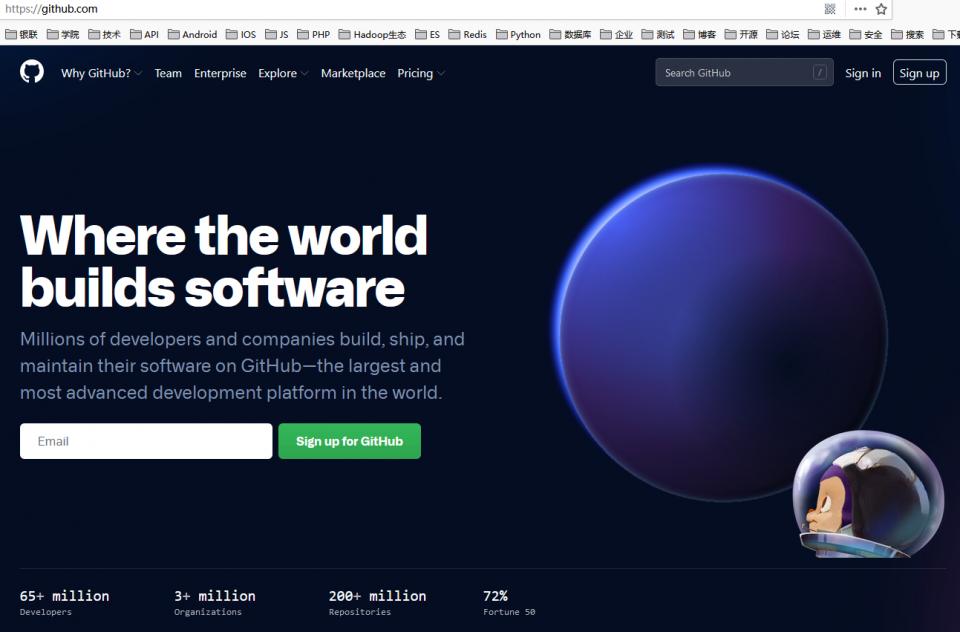Image resolution: width=960 pixels, height=632 pixels.
Task: Open the three-dots page actions menu
Action: [860, 9]
